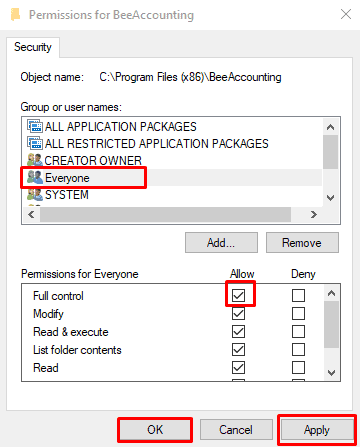The width and height of the screenshot is (360, 447).
Task: Click user list scroll up arrow
Action: 331,127
